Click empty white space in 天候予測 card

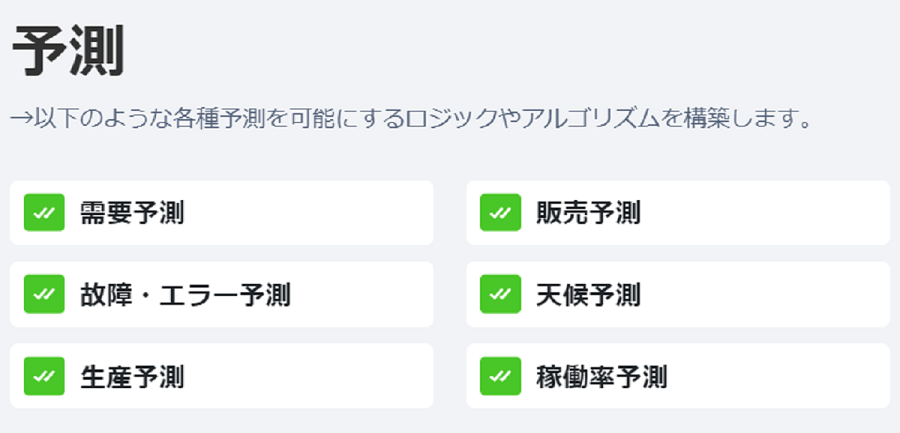(x=766, y=295)
